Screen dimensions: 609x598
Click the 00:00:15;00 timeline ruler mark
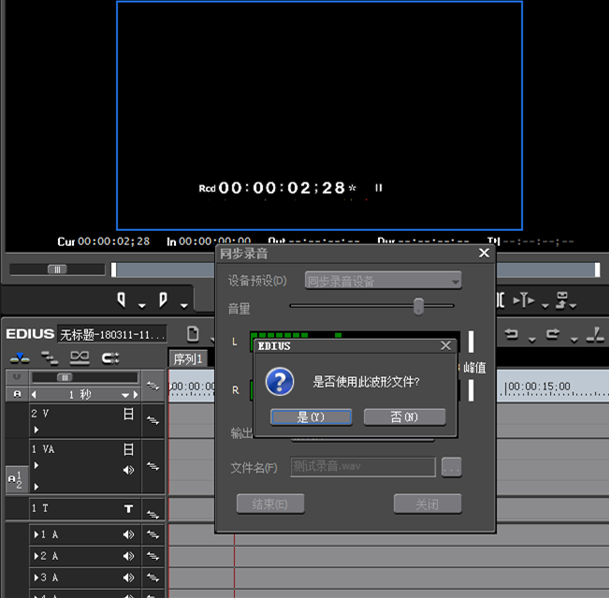(x=539, y=386)
